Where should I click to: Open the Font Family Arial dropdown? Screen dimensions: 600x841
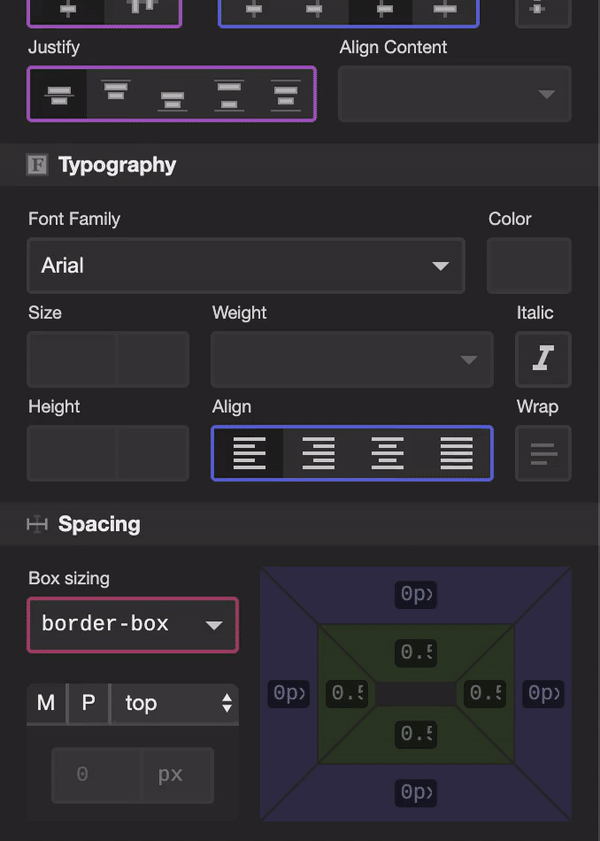point(246,265)
